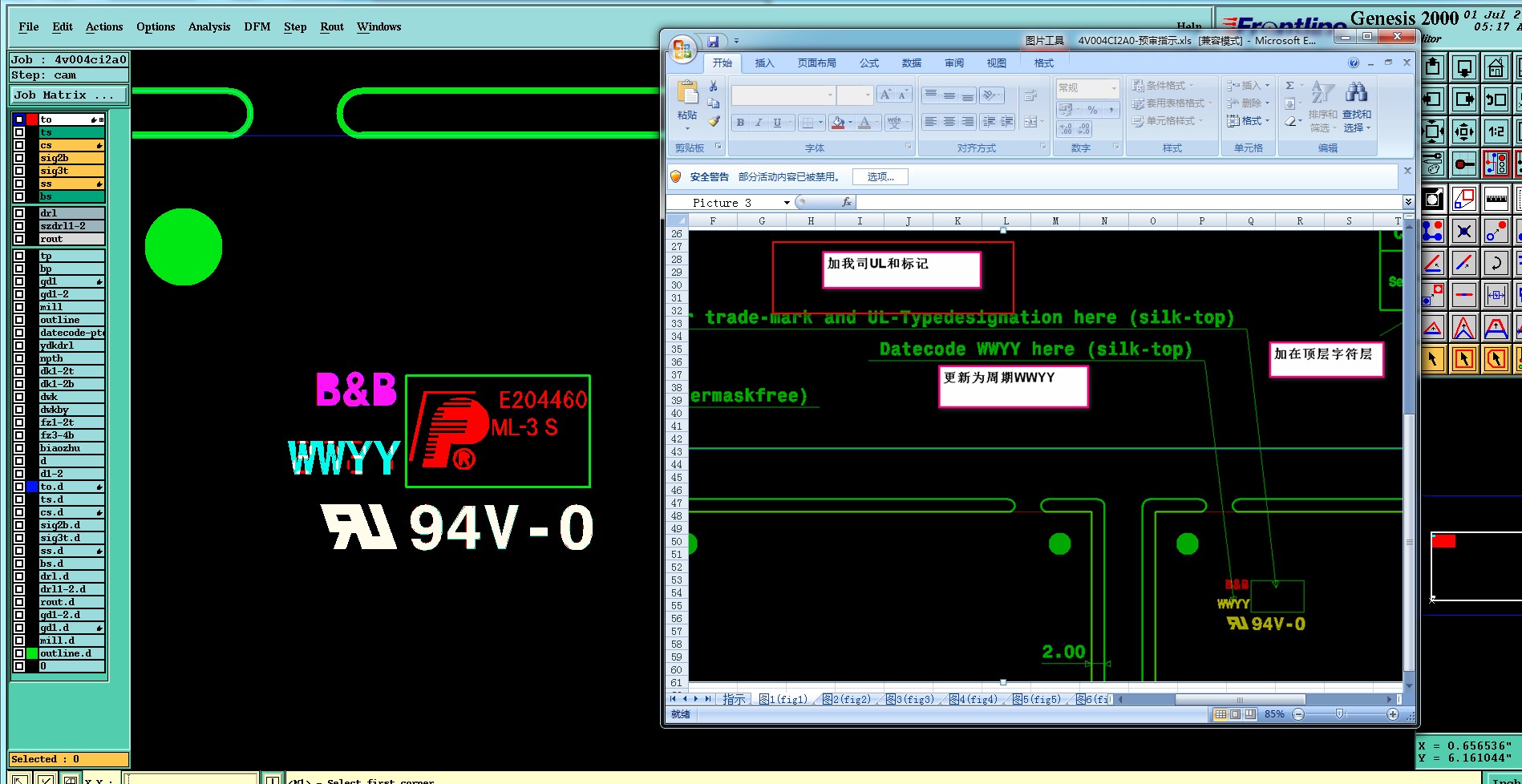This screenshot has width=1522, height=784.
Task: Click the Format Painter brush in Excel
Action: pyautogui.click(x=713, y=121)
